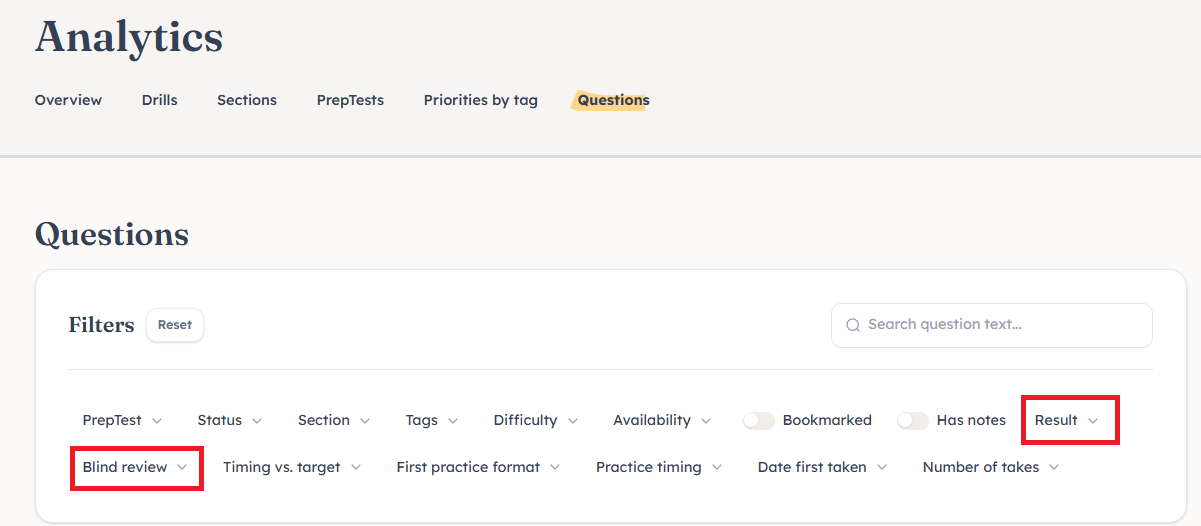1201x526 pixels.
Task: Open Number of takes dropdown
Action: click(991, 468)
